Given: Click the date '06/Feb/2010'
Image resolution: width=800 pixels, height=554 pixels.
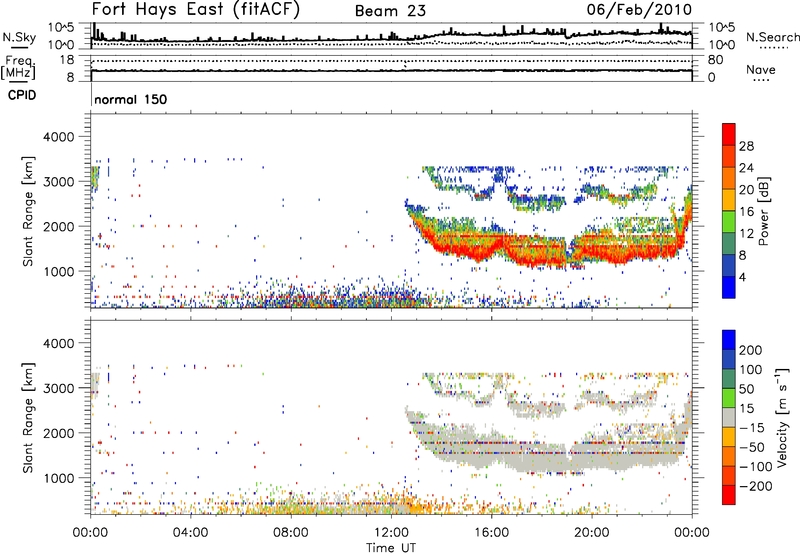Looking at the screenshot, I should point(639,9).
